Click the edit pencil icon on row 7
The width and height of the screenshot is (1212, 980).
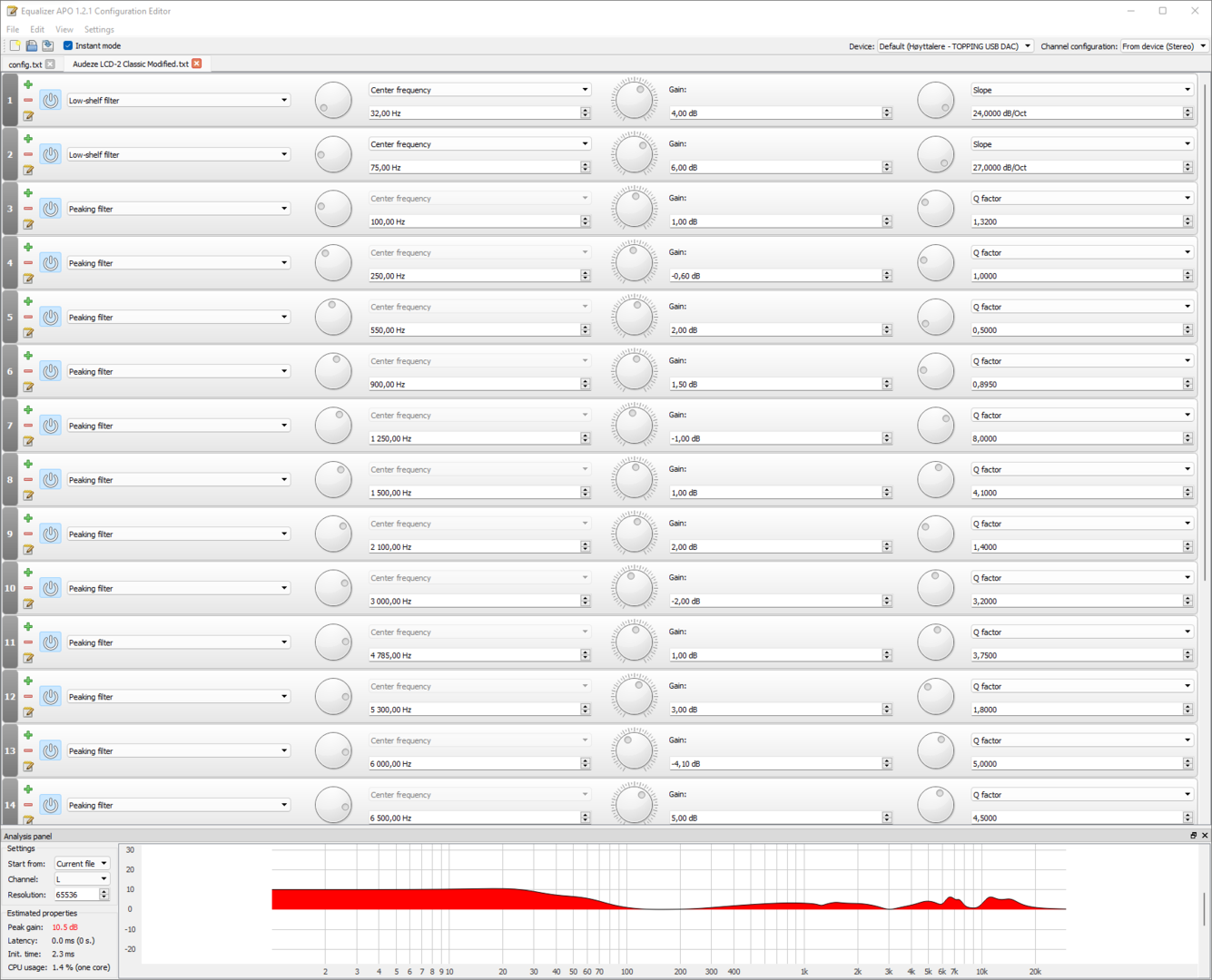coord(28,441)
